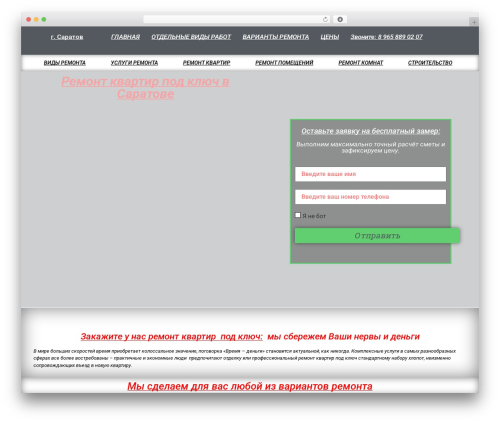Click text Выполним максимально точный расчёт сметы
This screenshot has height=423, width=500.
370,147
